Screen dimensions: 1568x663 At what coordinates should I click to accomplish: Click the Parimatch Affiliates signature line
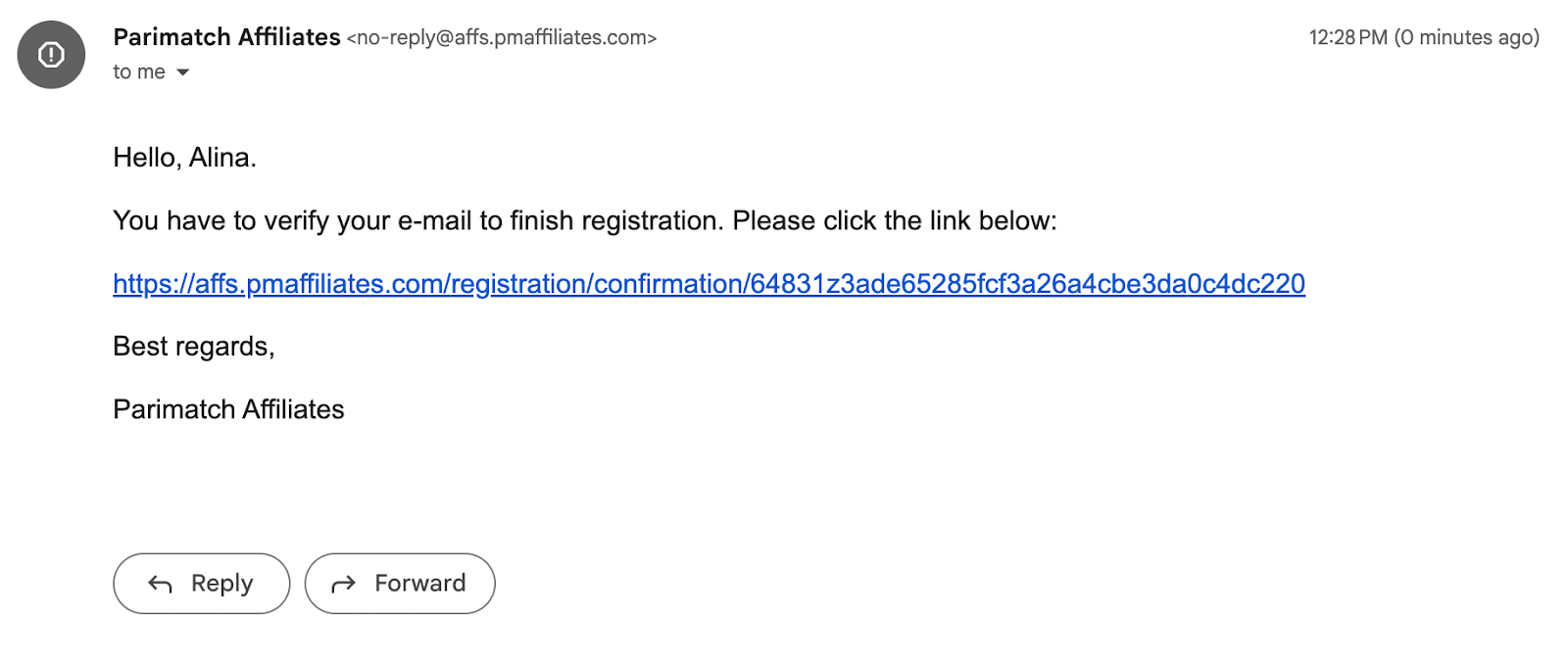click(x=228, y=409)
